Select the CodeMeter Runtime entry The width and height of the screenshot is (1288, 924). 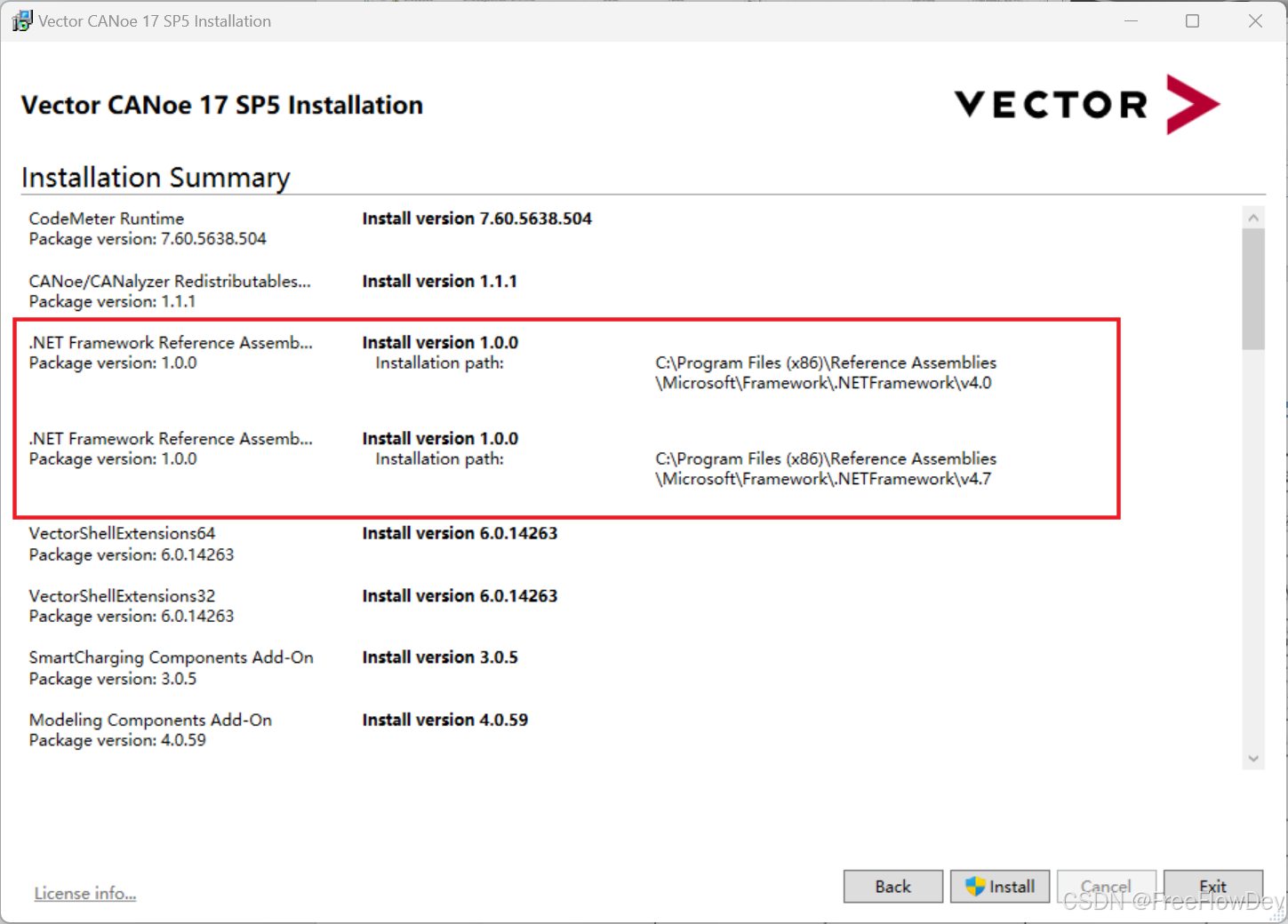(x=107, y=219)
